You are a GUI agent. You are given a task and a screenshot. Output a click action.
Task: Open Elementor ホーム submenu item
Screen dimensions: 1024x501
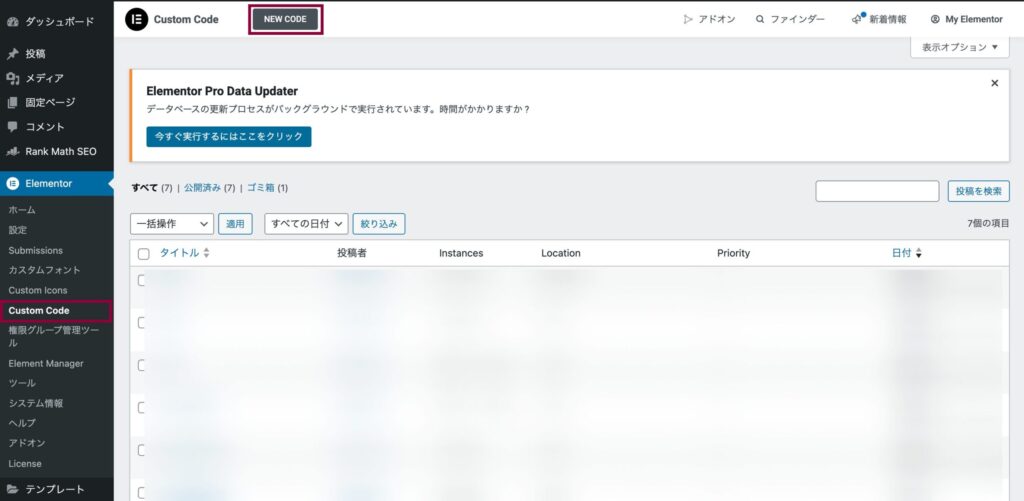click(x=22, y=210)
